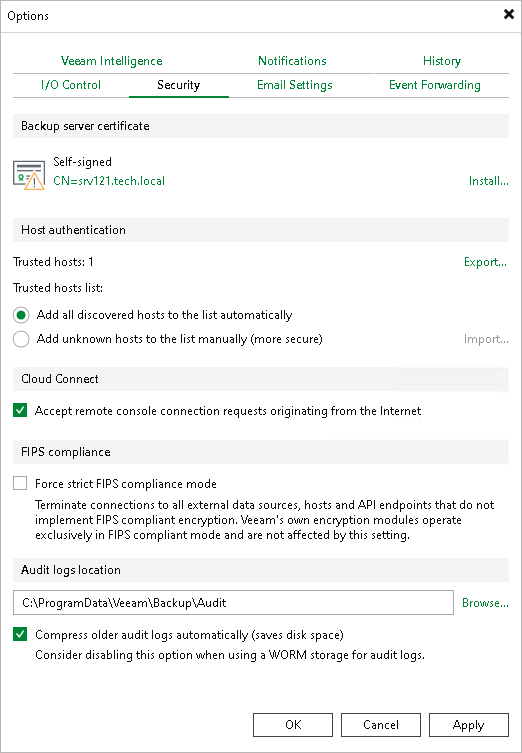
Task: Confirm settings with the OK button
Action: [293, 725]
